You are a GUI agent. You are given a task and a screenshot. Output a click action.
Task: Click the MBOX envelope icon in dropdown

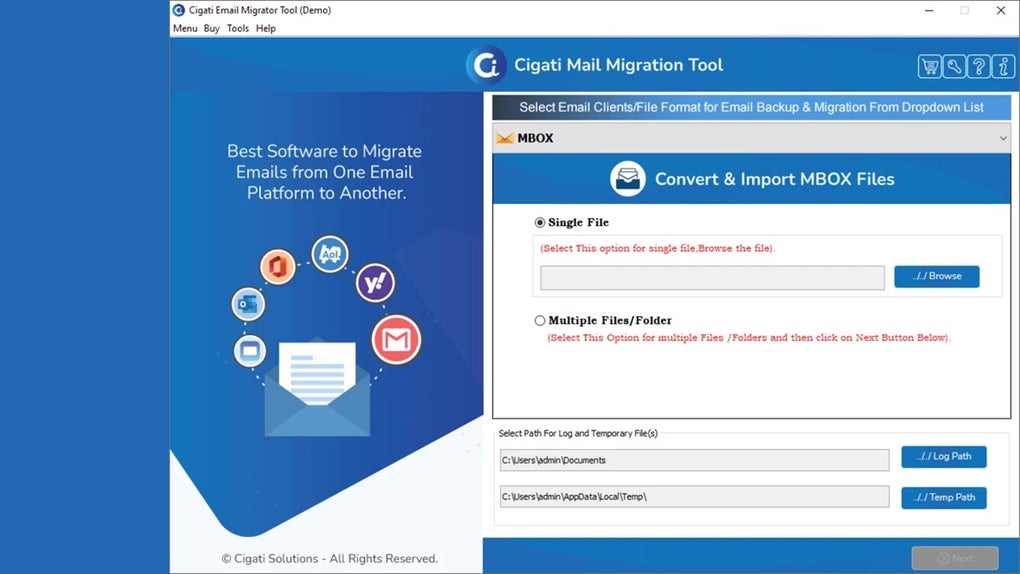point(505,138)
